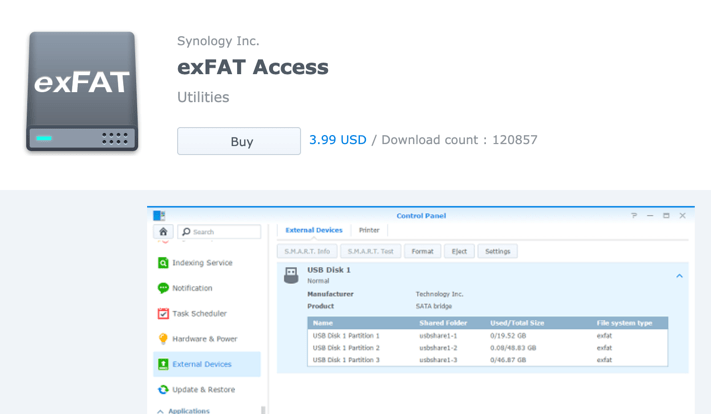
Task: Click the USB Disk 1 heading
Action: (x=329, y=270)
